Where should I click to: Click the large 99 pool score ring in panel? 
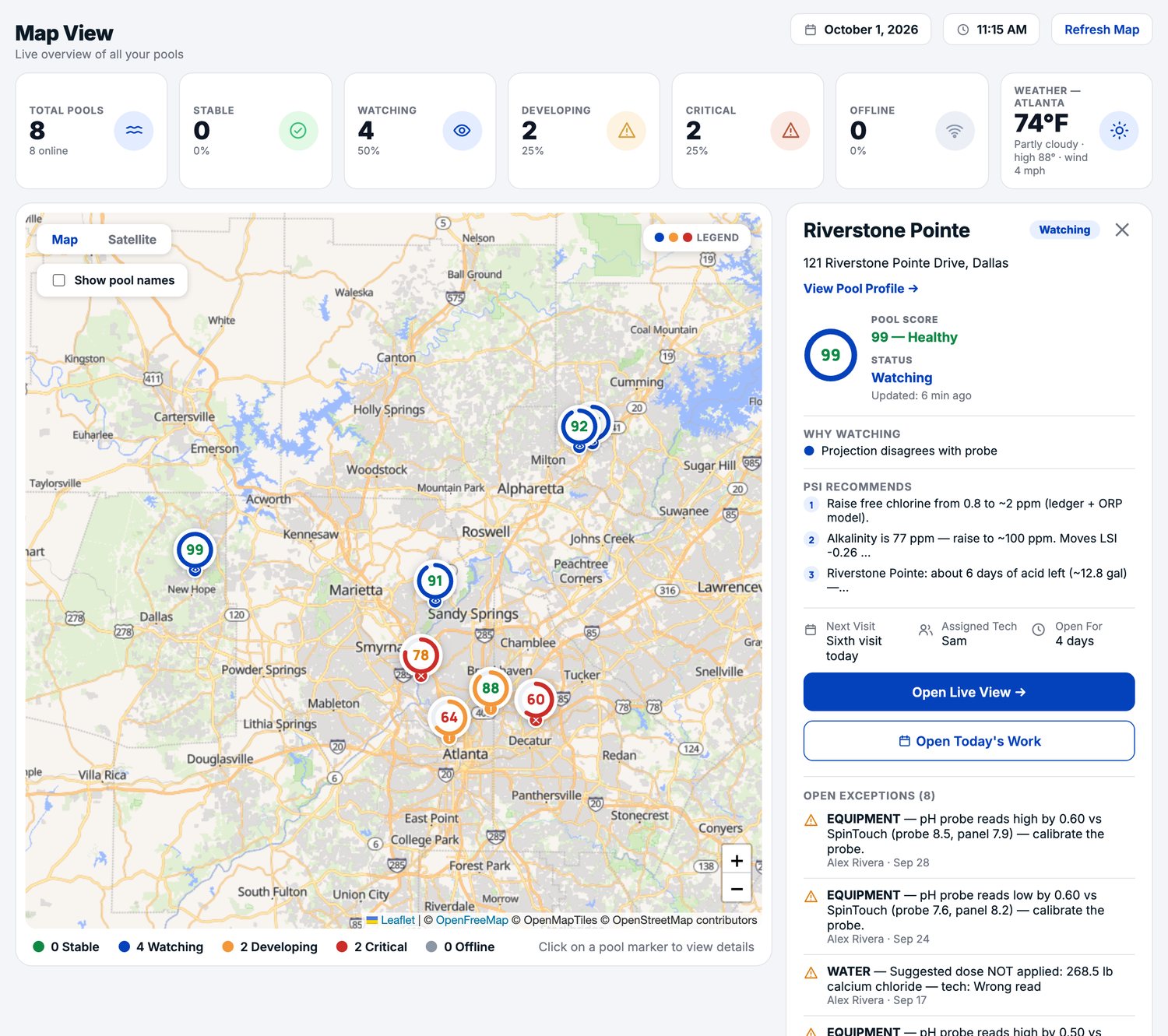click(830, 355)
